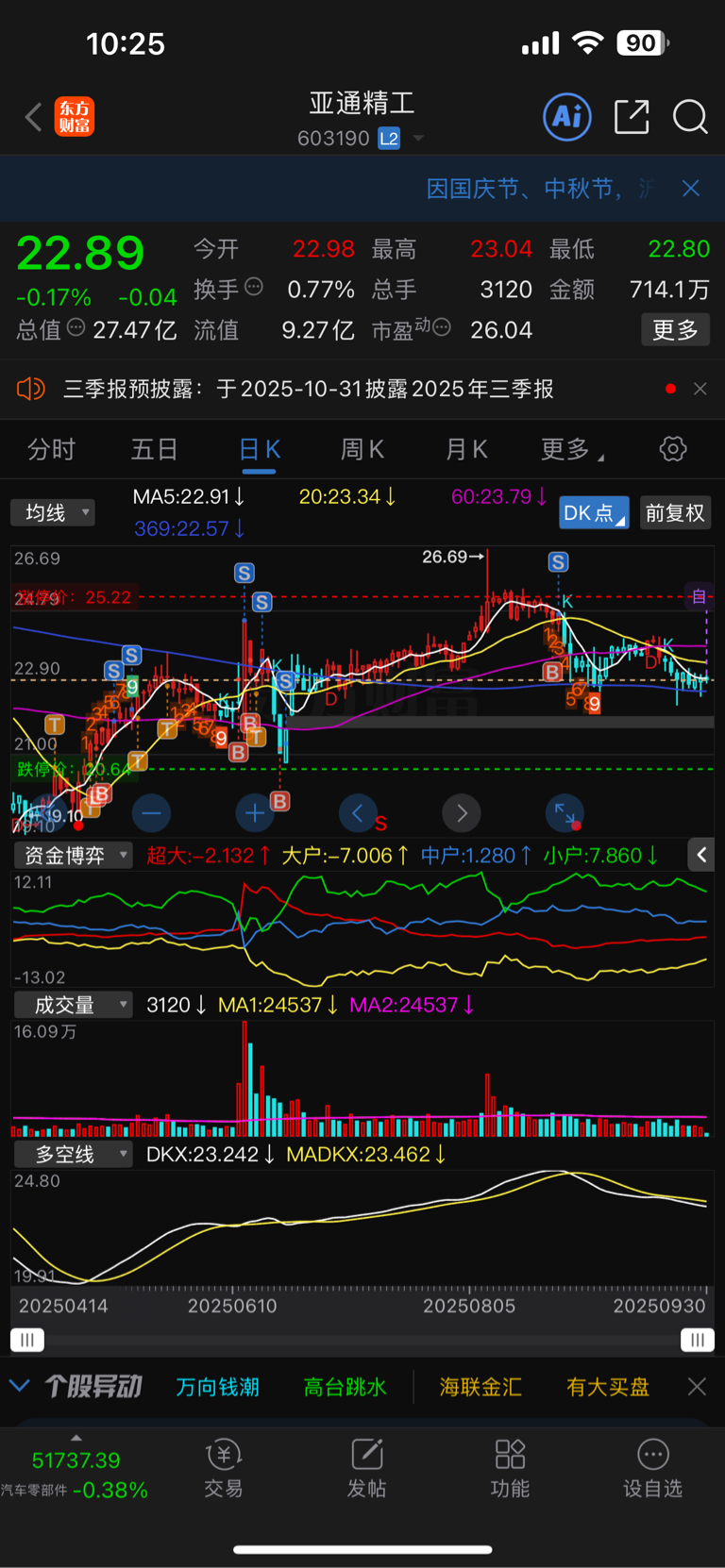This screenshot has height=1568, width=725.
Task: Zoom out chart with minus button
Action: pyautogui.click(x=151, y=812)
